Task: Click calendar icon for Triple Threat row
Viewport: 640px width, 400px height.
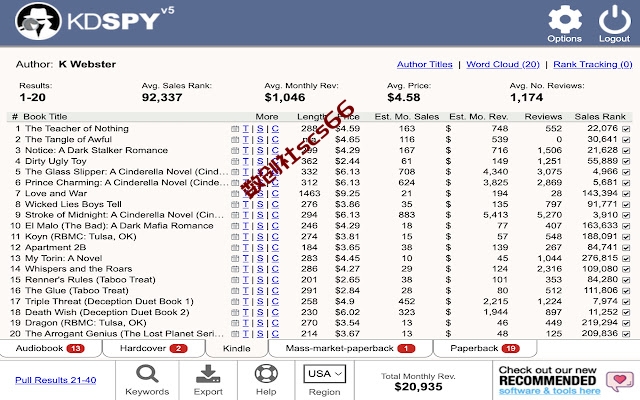Action: [235, 302]
